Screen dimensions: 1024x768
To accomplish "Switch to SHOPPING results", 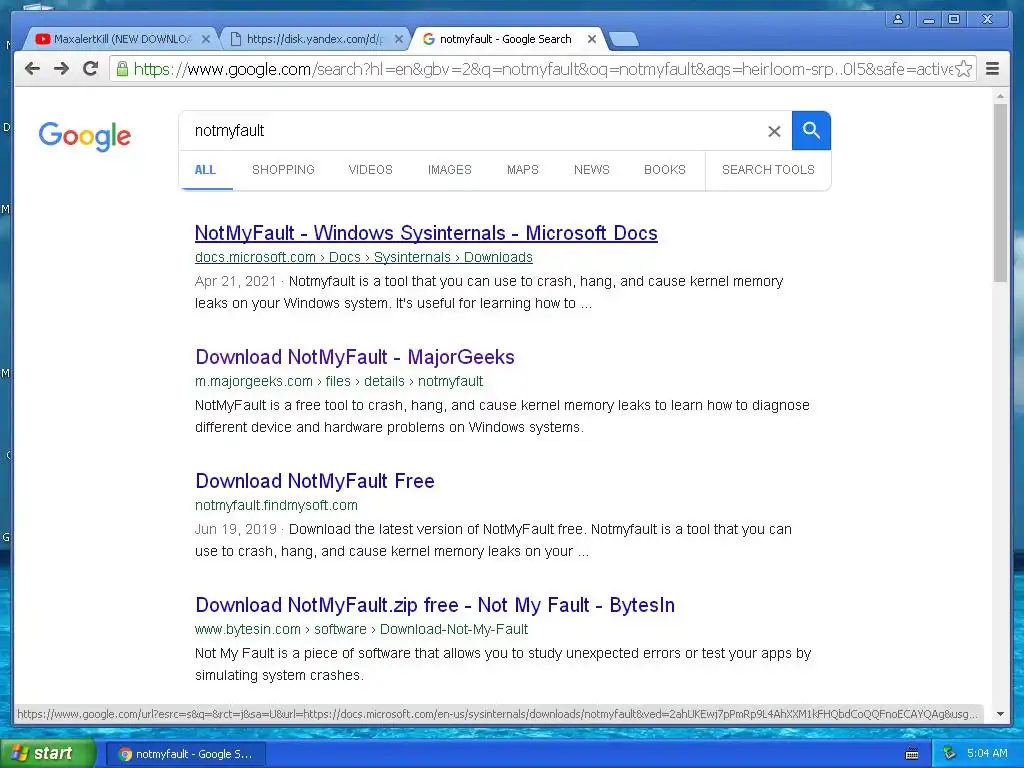I will pos(283,170).
